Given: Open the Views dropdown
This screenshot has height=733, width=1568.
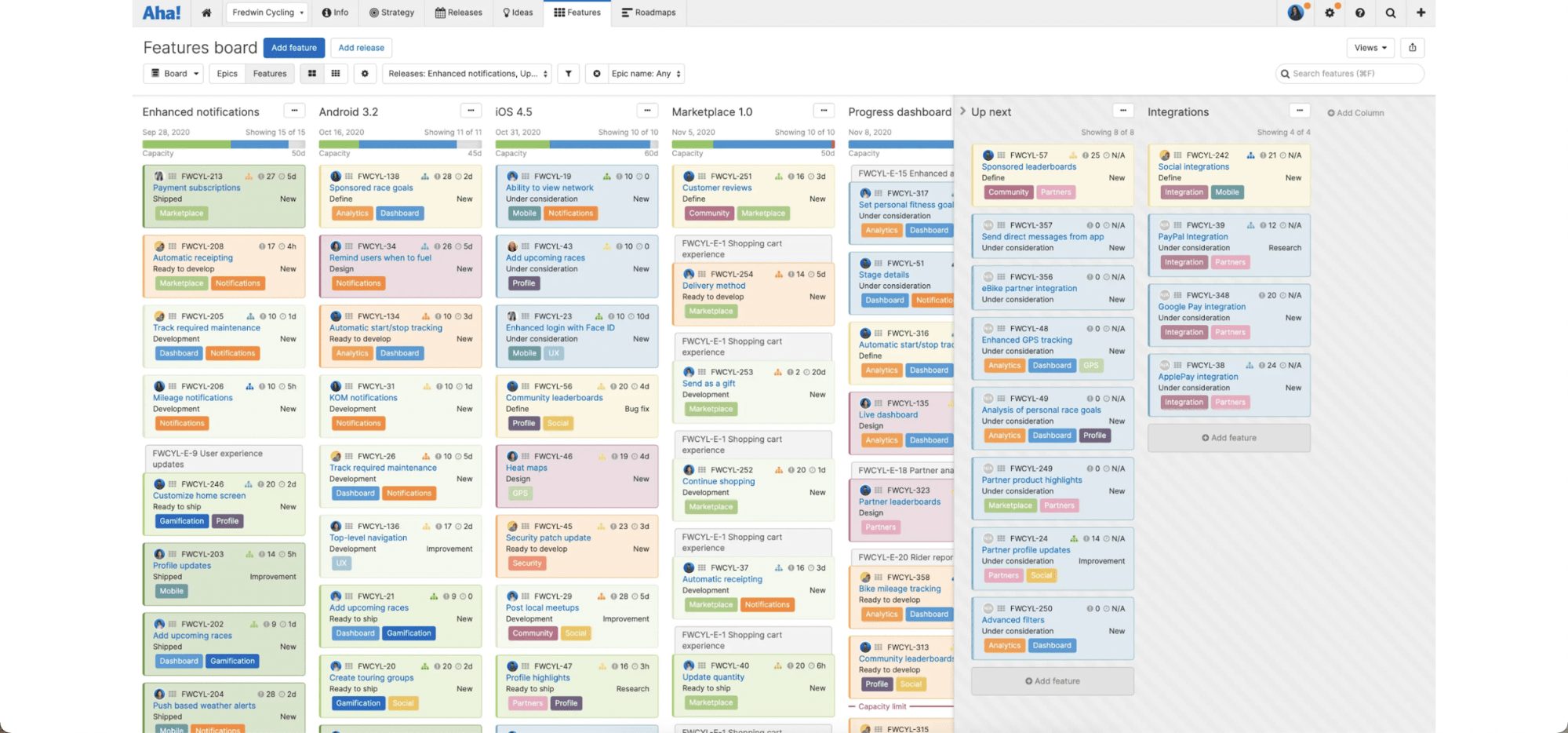Looking at the screenshot, I should click(x=1370, y=47).
